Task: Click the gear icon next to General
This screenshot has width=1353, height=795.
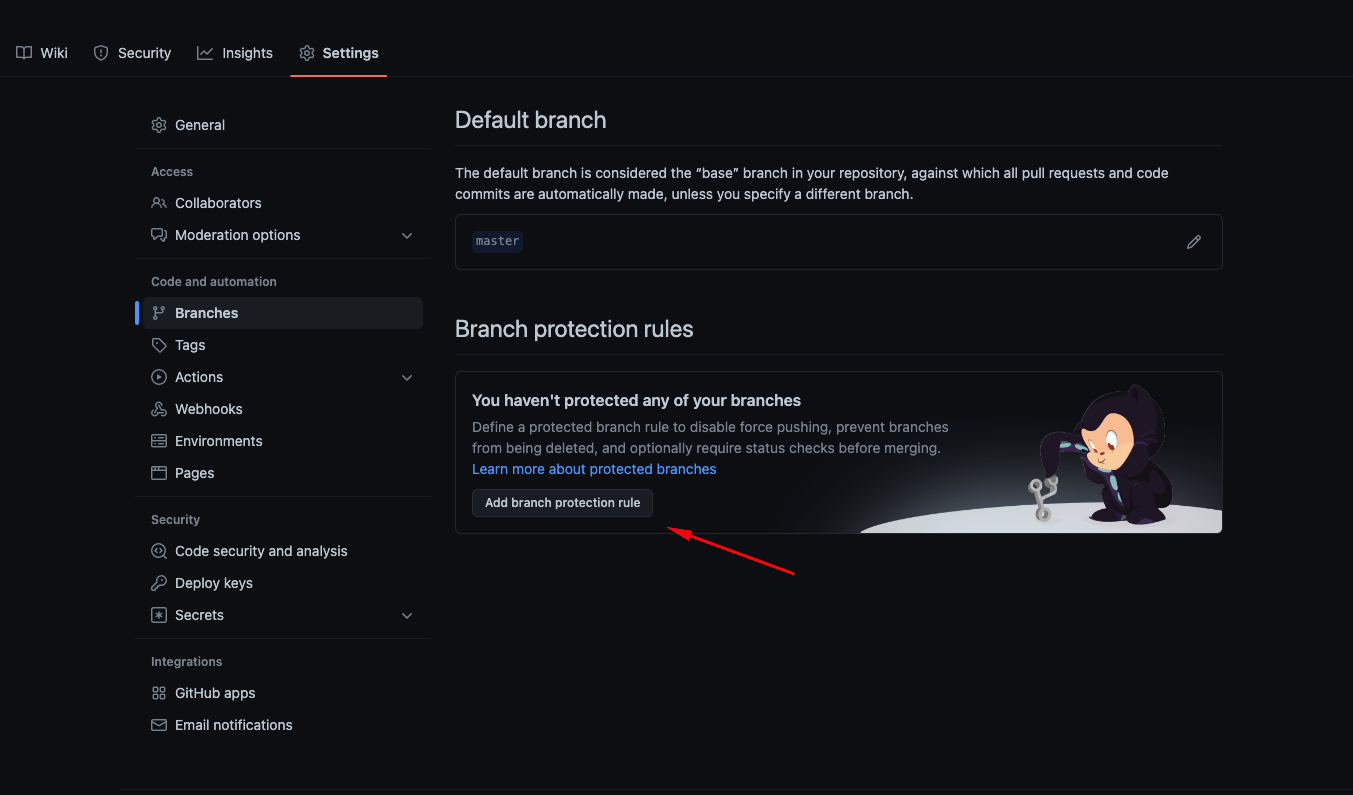Action: coord(159,125)
